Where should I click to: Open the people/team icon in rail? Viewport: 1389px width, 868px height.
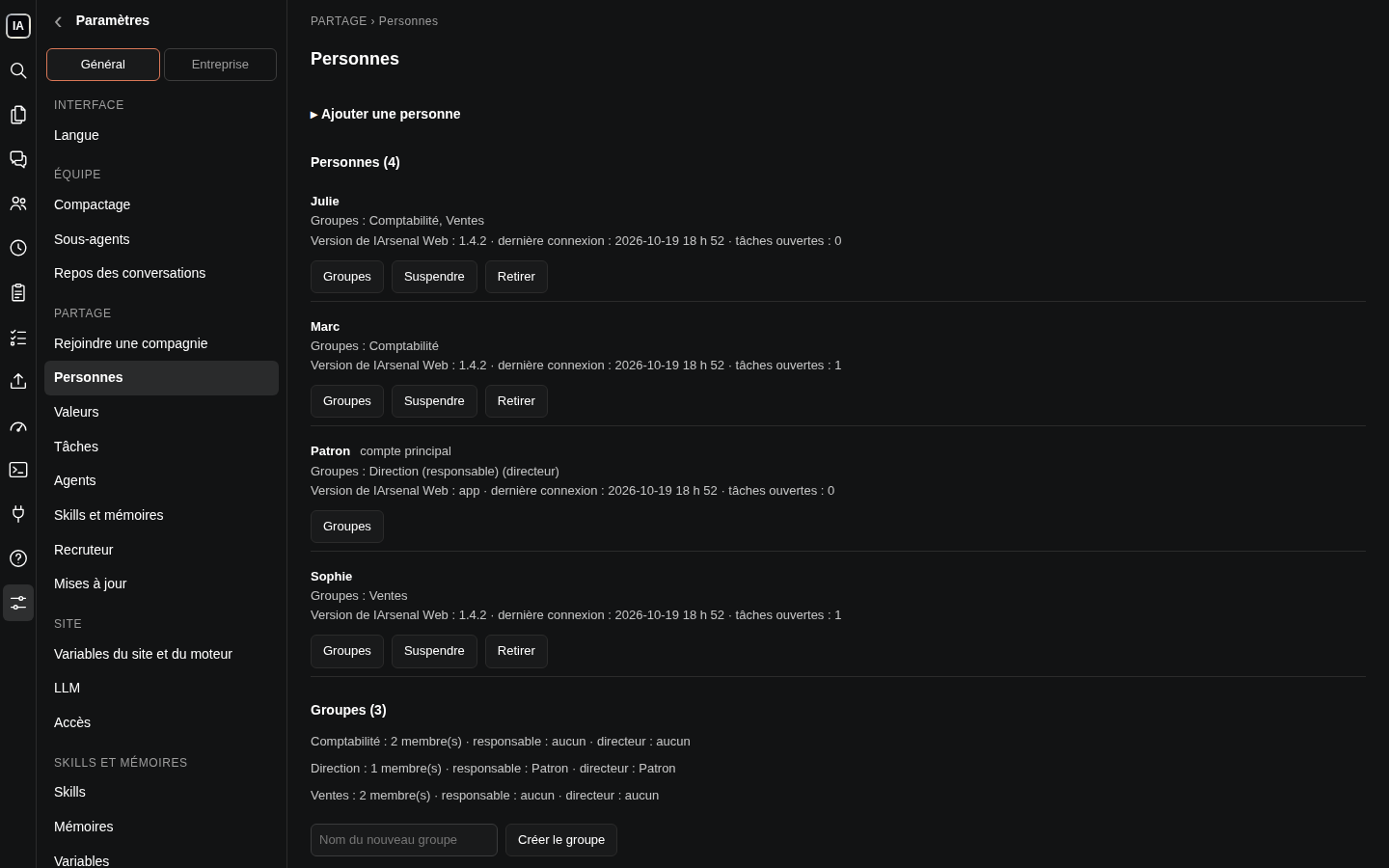point(18,203)
